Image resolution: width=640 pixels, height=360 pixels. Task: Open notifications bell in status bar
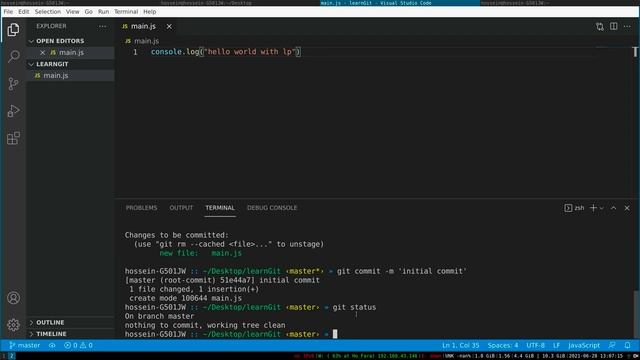(x=627, y=345)
